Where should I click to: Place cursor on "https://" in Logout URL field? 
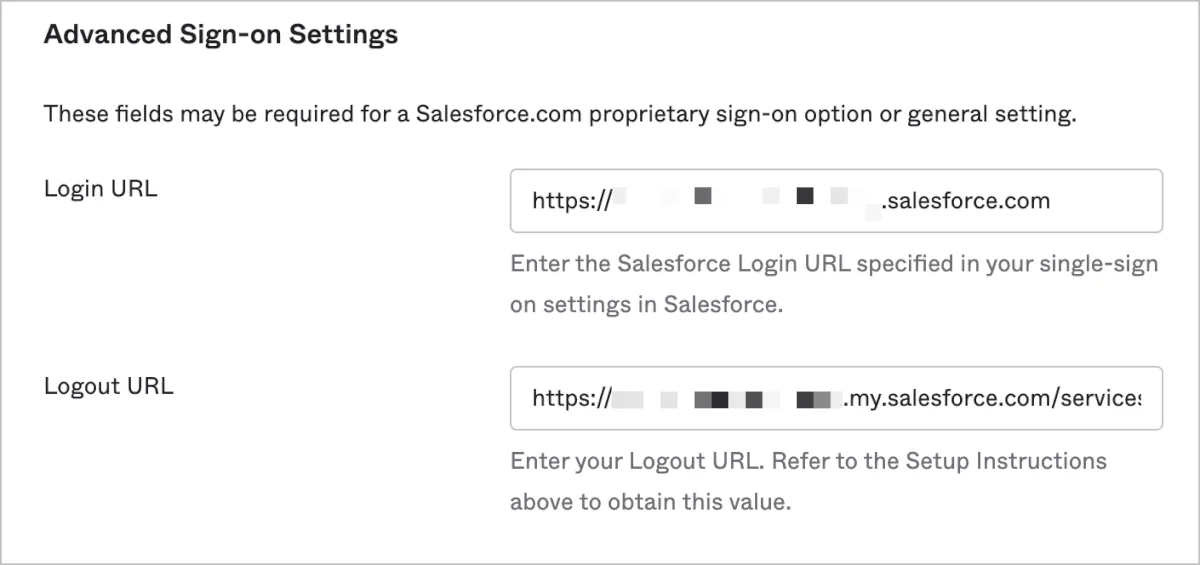tap(571, 399)
